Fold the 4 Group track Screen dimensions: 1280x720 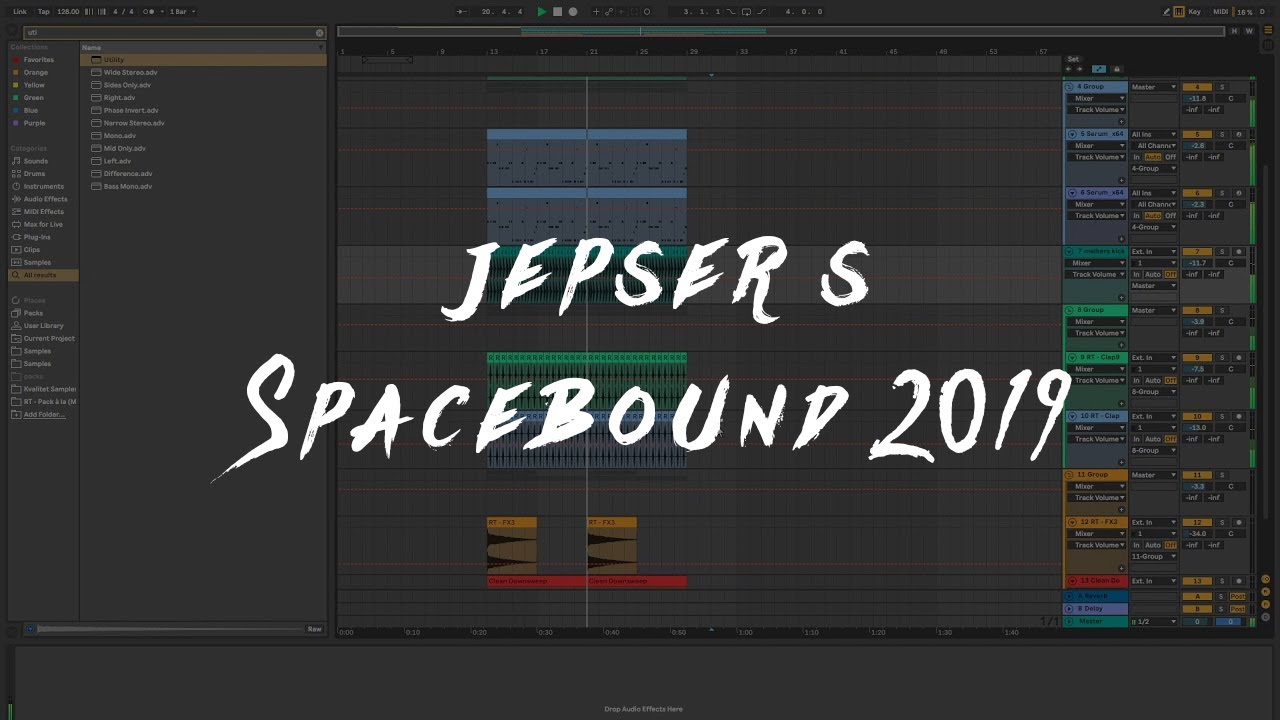click(x=1069, y=87)
